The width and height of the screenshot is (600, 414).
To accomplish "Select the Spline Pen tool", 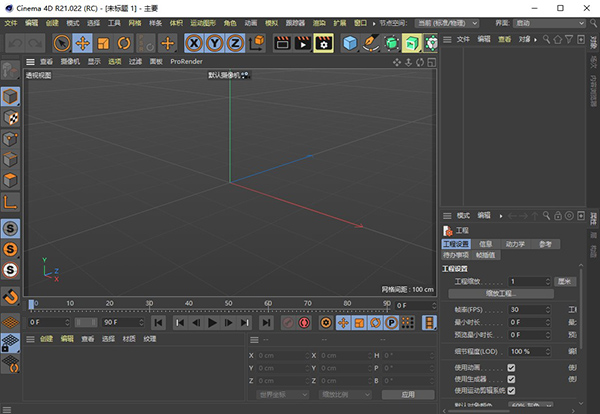I will pos(371,43).
